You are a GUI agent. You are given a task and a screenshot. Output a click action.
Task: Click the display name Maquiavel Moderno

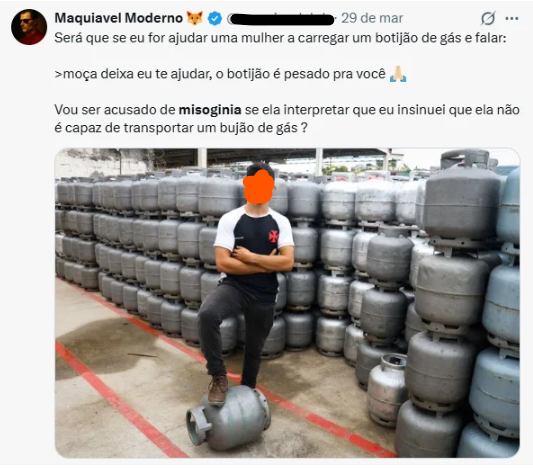click(119, 18)
